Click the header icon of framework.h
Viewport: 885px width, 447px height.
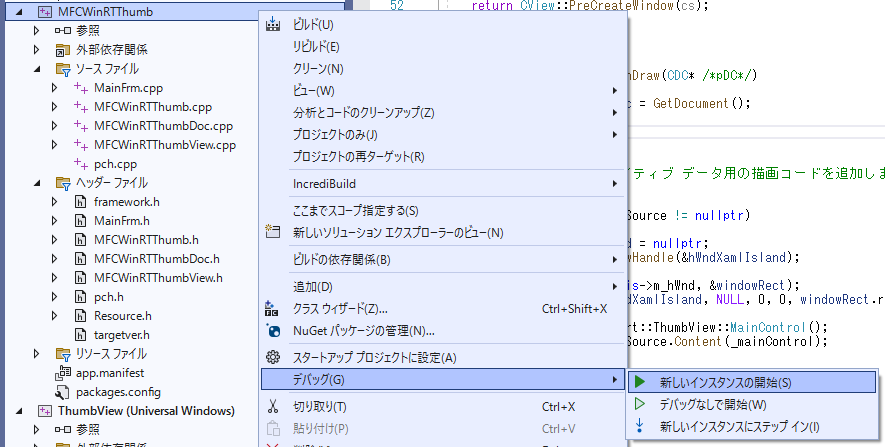point(81,202)
